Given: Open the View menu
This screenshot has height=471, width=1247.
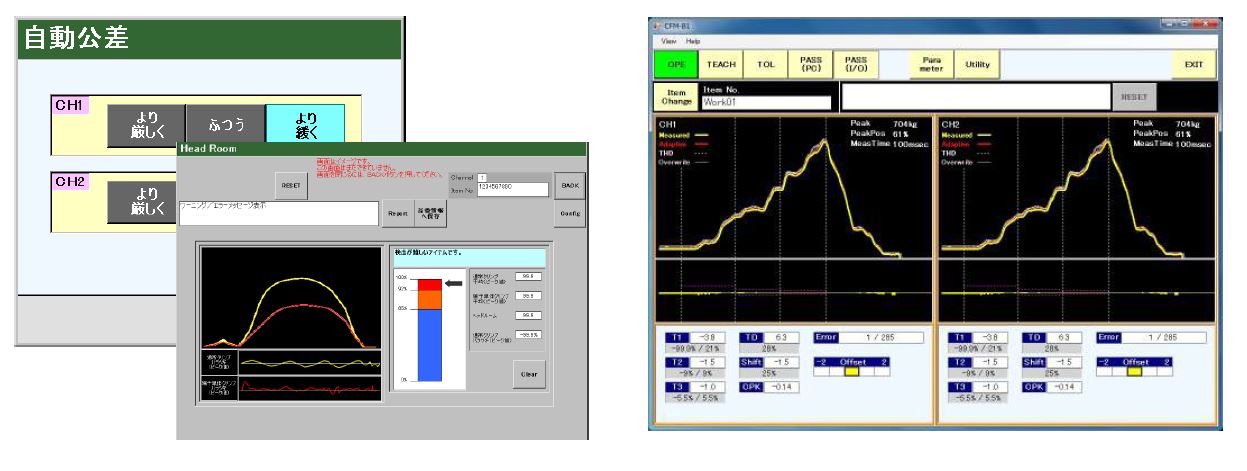Looking at the screenshot, I should click(669, 41).
